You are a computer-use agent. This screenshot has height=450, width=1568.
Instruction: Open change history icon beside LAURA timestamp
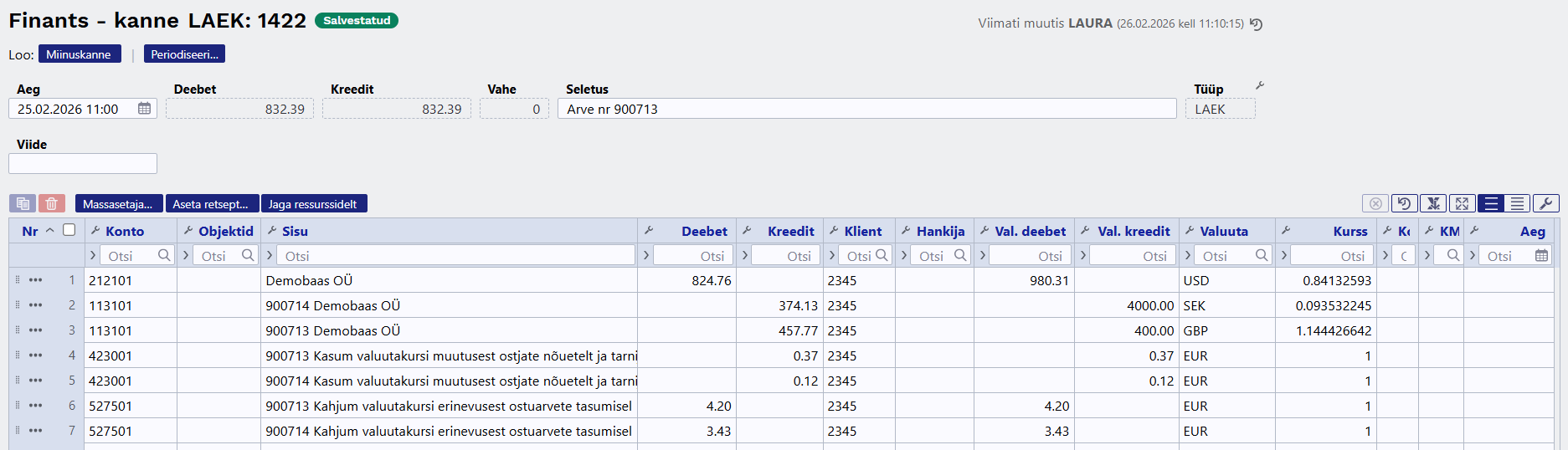click(x=1256, y=24)
